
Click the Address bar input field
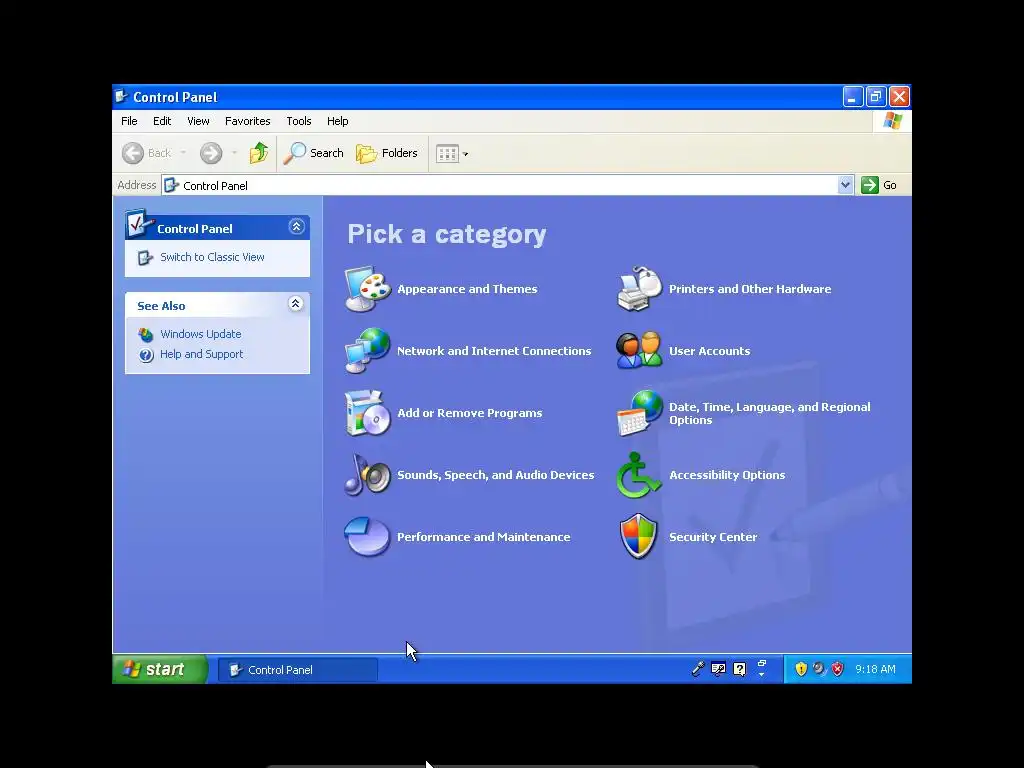[x=507, y=185]
